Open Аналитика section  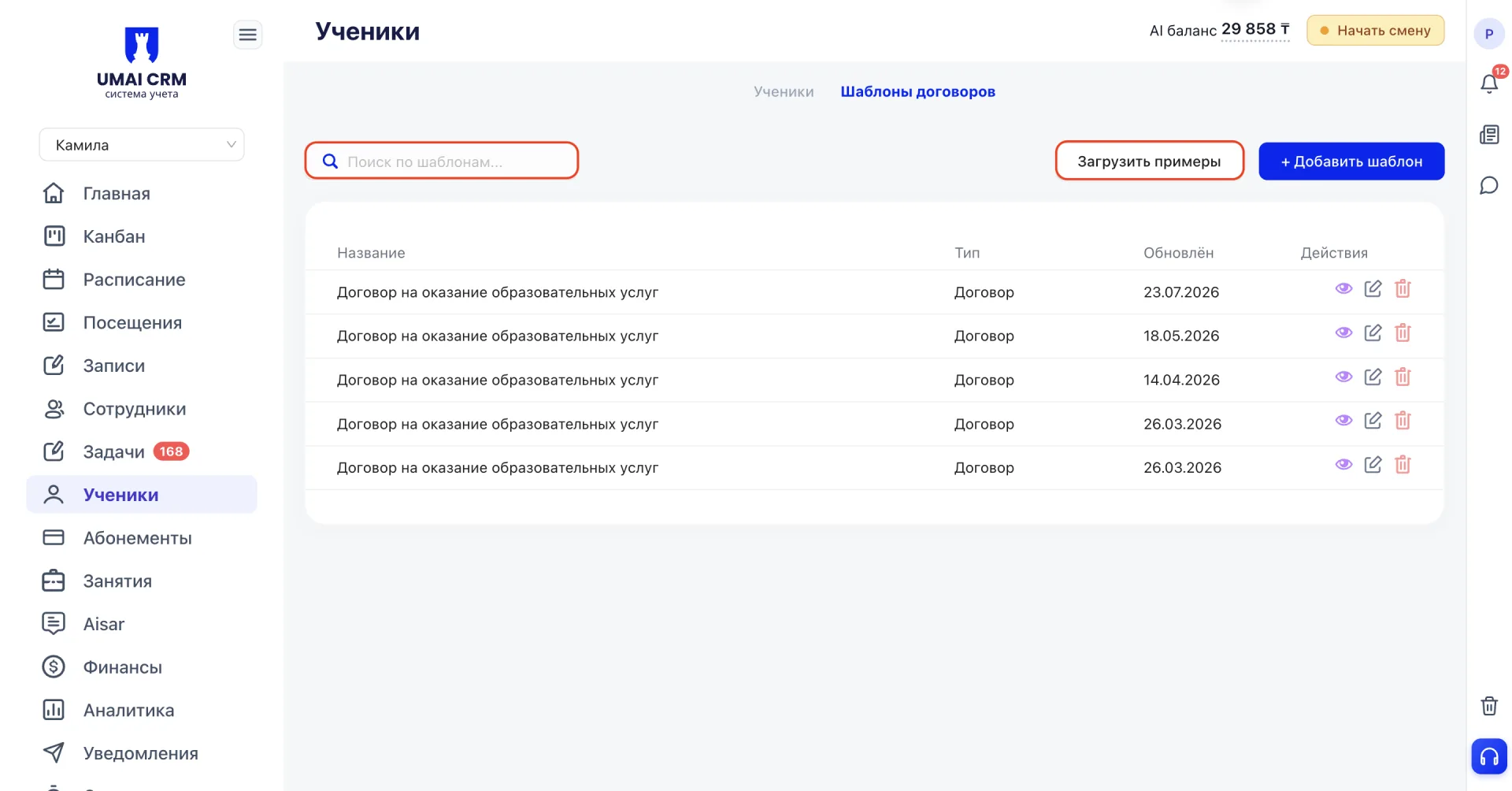142,711
